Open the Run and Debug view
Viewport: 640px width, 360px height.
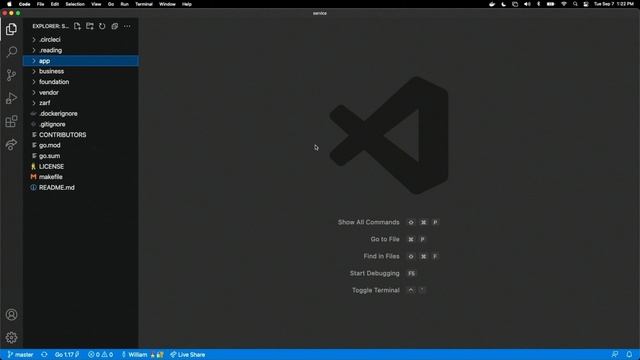[x=11, y=98]
